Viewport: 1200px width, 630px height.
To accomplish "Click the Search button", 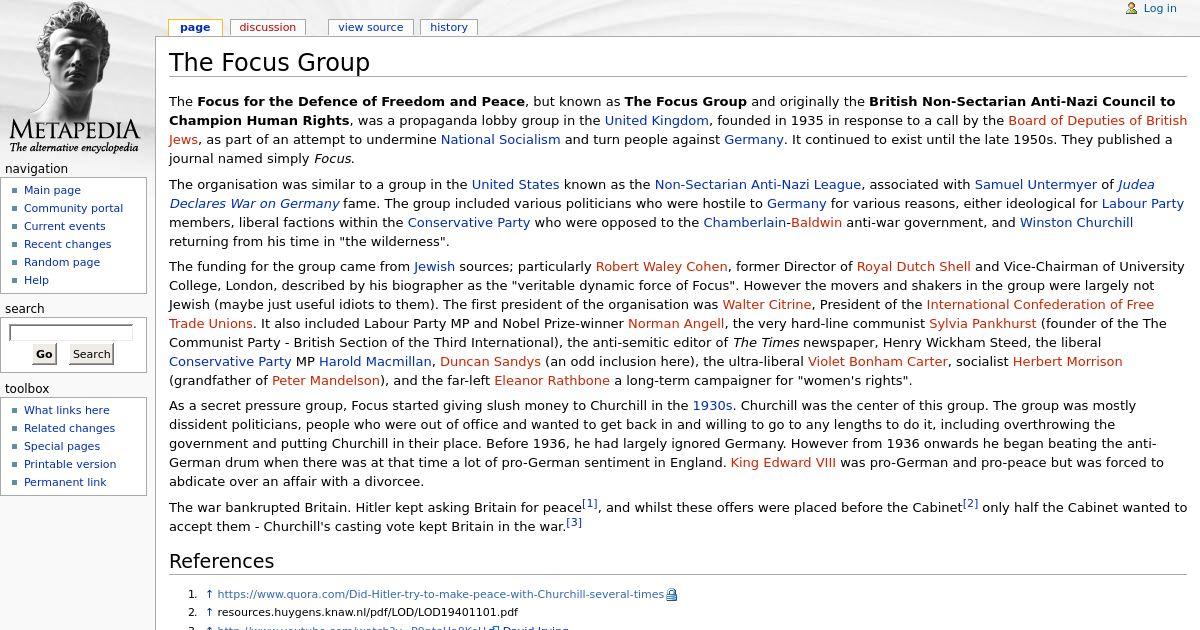I will 91,354.
